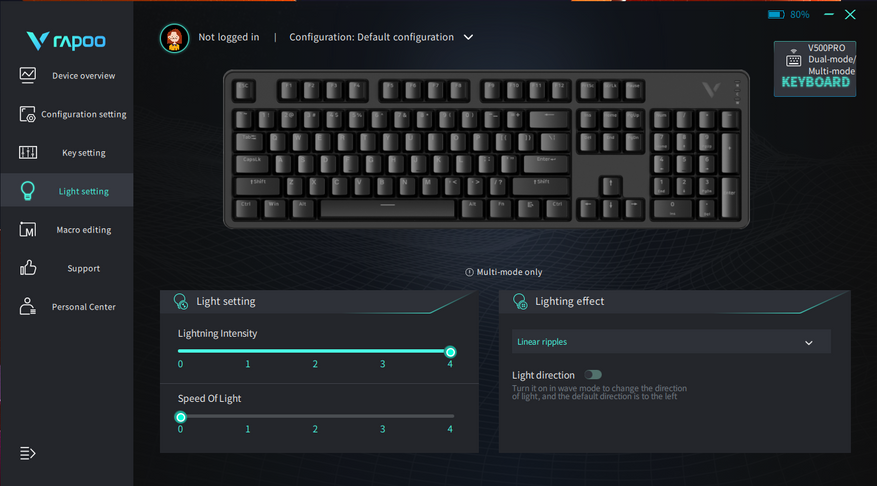Screen dimensions: 877x486
Task: Click the Not logged in link
Action: coord(229,37)
